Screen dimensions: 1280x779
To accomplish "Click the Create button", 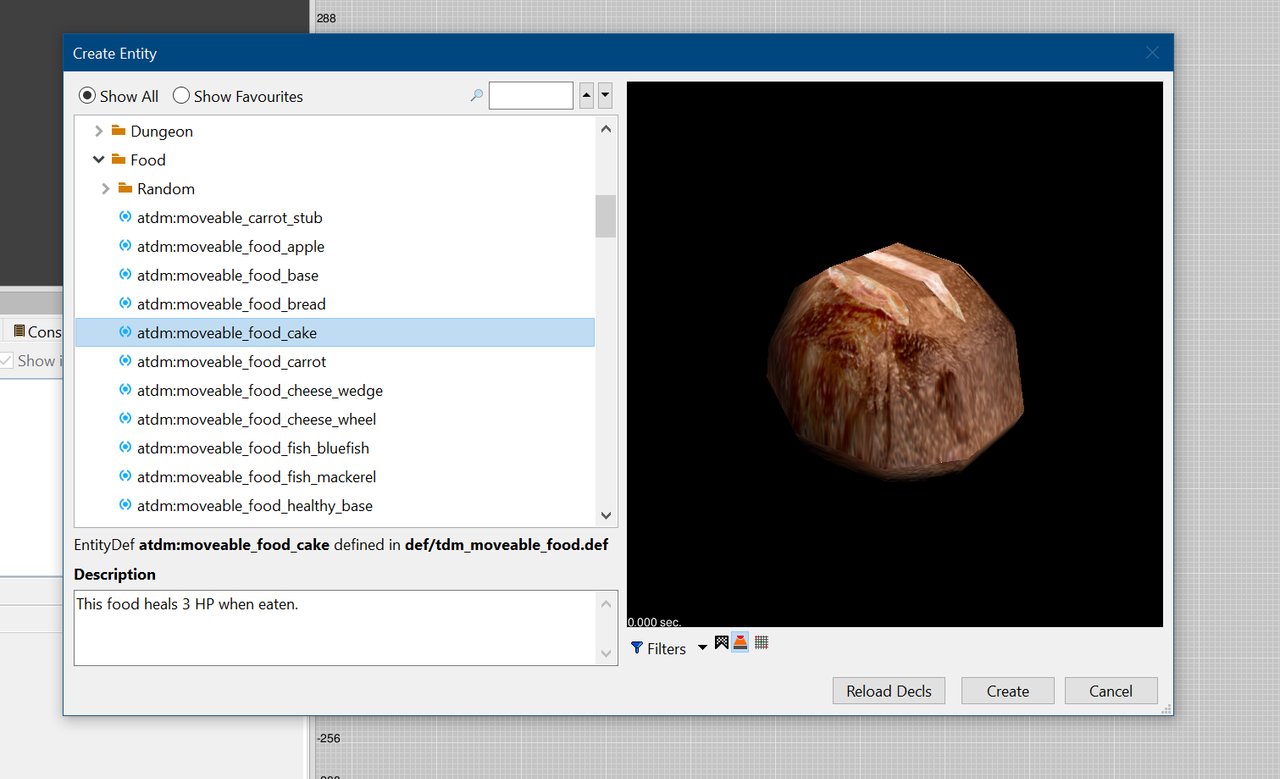I will coord(1008,691).
